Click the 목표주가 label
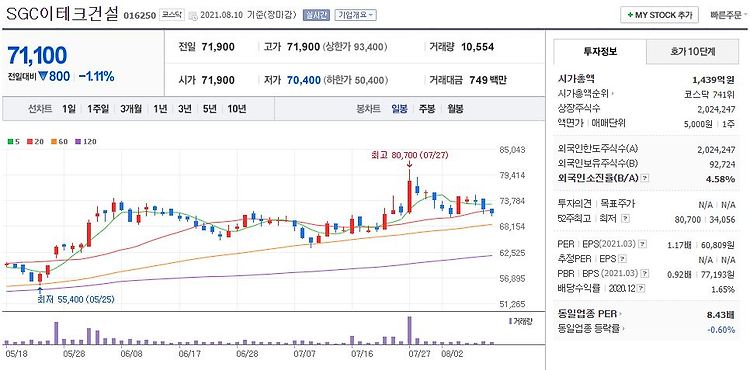 [x=618, y=204]
